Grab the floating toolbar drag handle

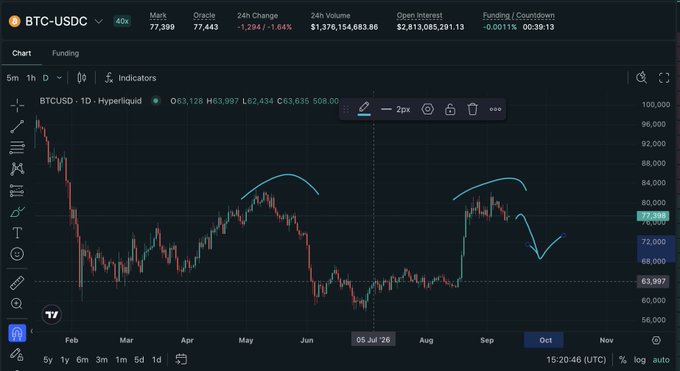(x=346, y=109)
